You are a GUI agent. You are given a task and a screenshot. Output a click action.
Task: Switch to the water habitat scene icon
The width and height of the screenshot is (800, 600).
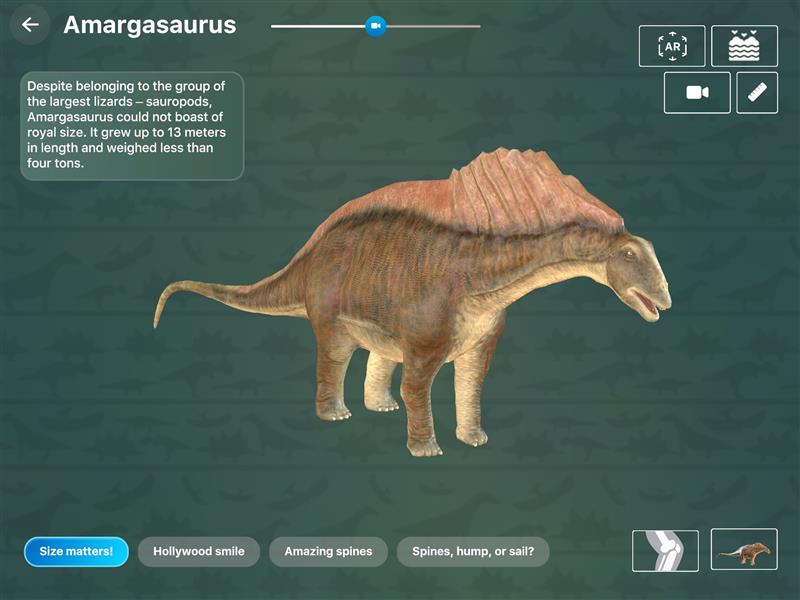[x=744, y=46]
